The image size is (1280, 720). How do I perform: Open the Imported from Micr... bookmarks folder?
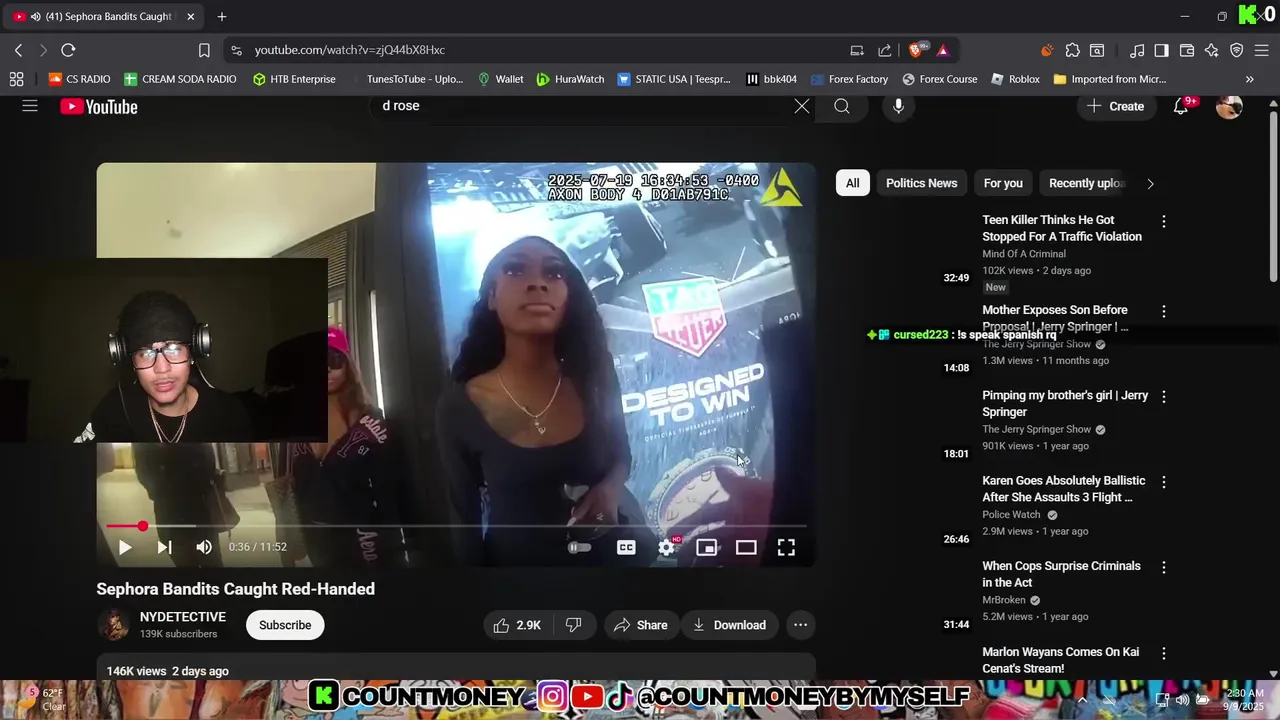1109,79
